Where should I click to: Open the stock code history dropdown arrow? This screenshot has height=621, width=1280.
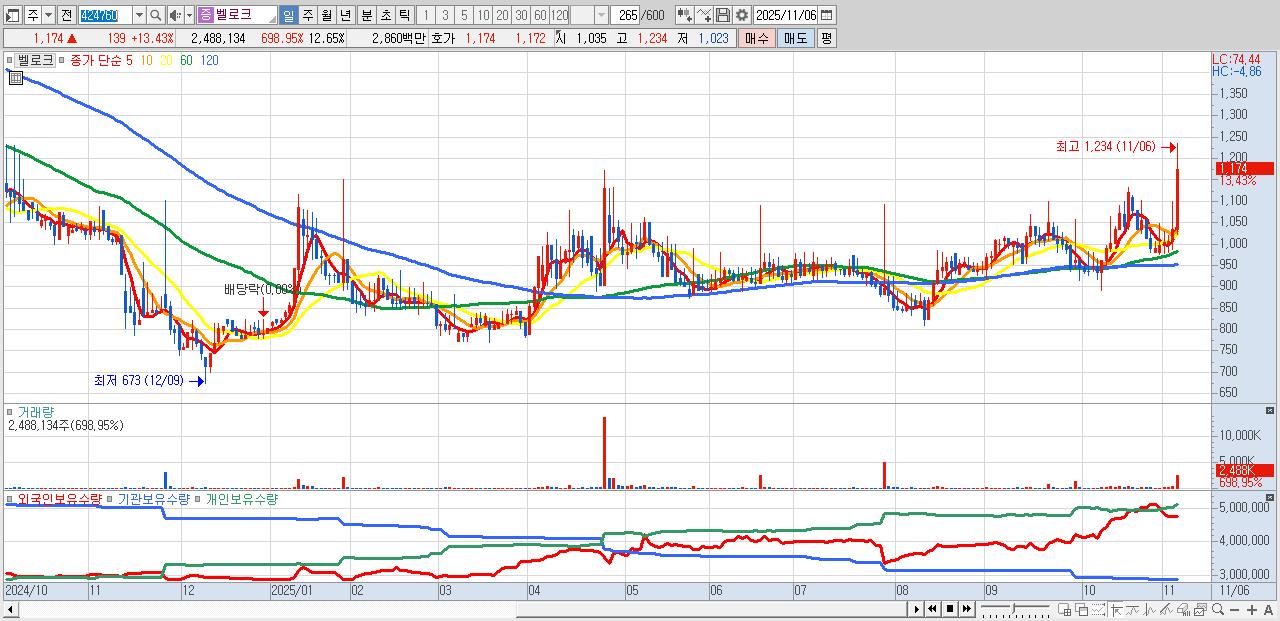pos(139,15)
